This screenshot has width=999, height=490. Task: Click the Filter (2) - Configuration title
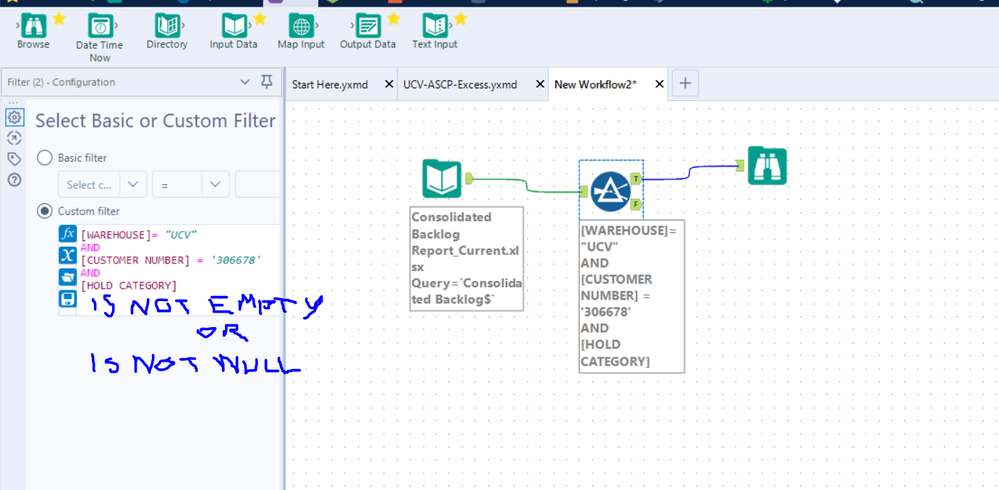pyautogui.click(x=61, y=82)
